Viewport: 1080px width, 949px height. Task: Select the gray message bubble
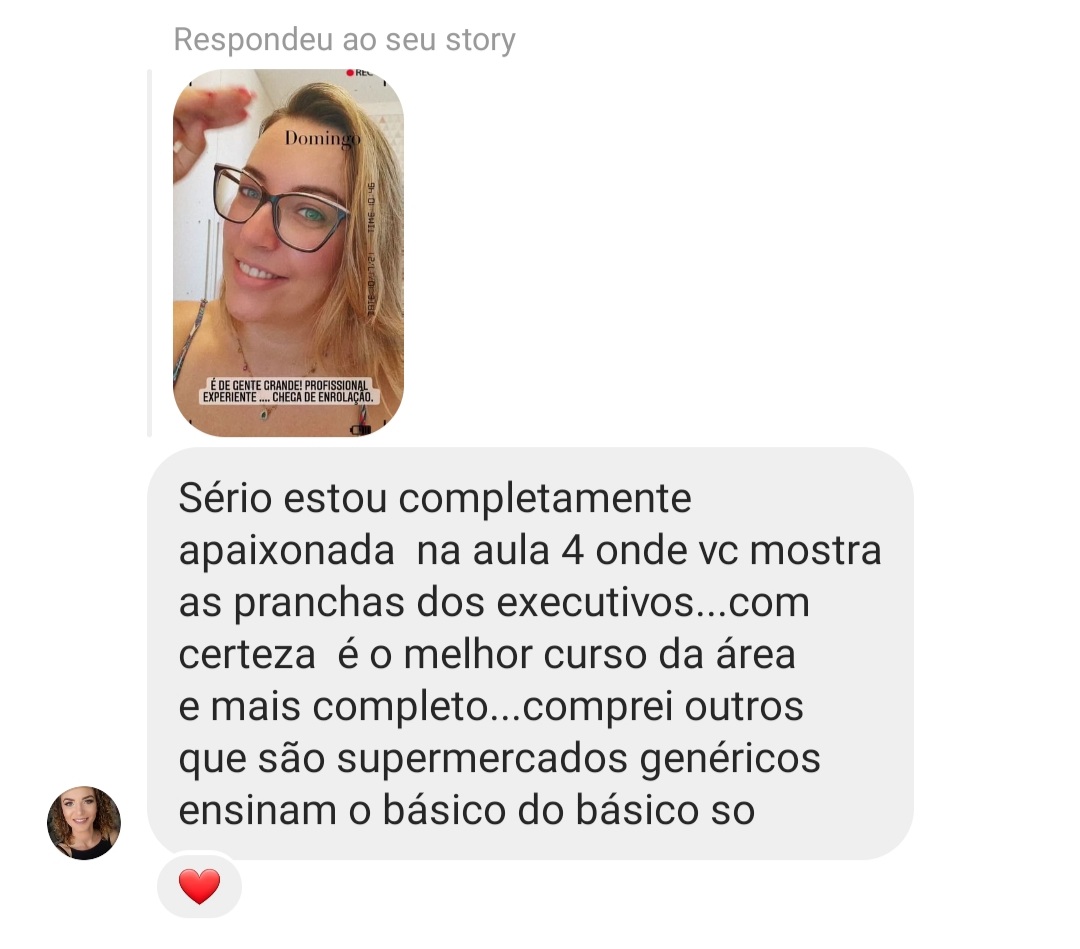click(x=530, y=654)
